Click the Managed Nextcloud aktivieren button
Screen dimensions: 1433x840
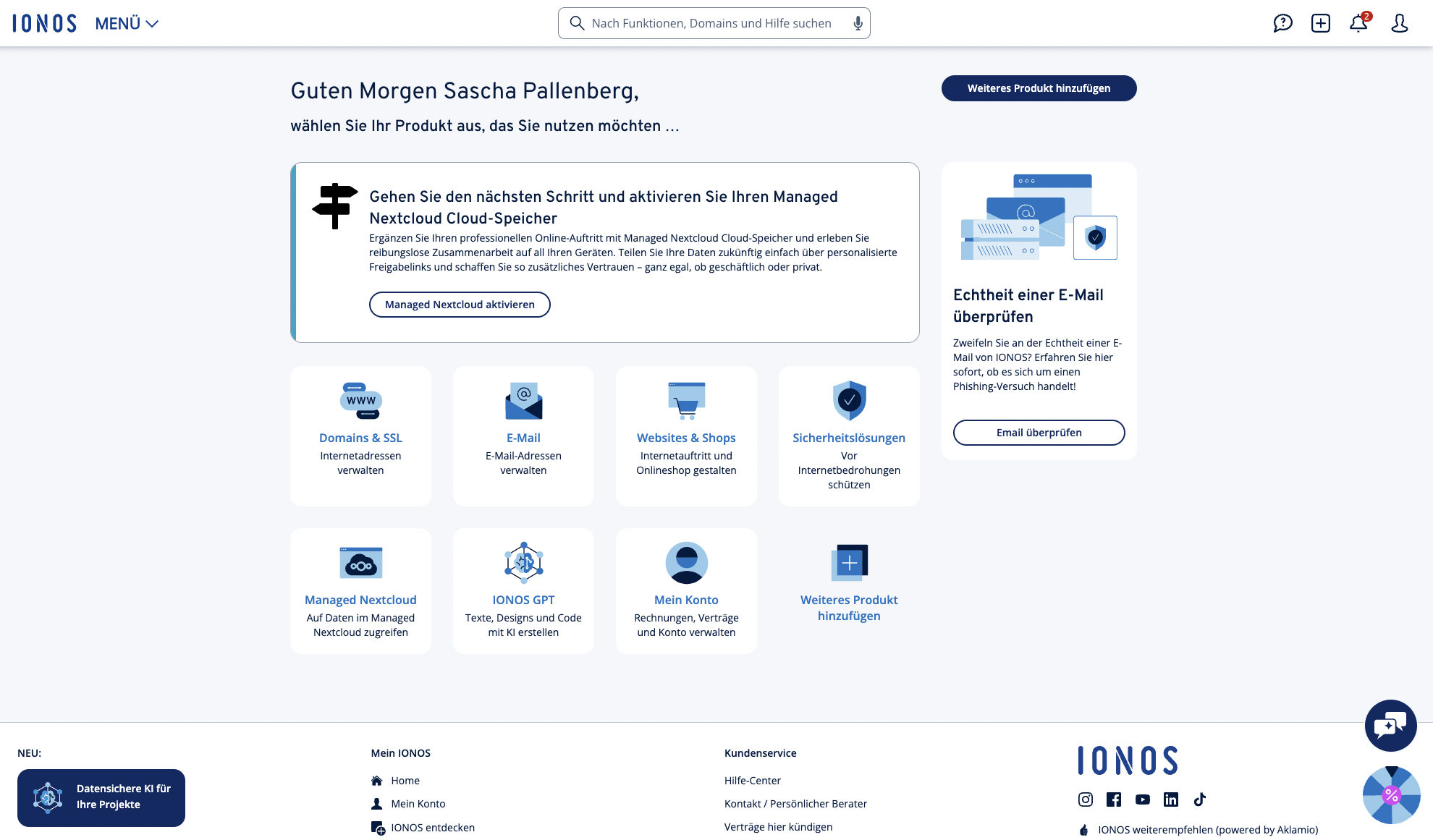coord(460,305)
